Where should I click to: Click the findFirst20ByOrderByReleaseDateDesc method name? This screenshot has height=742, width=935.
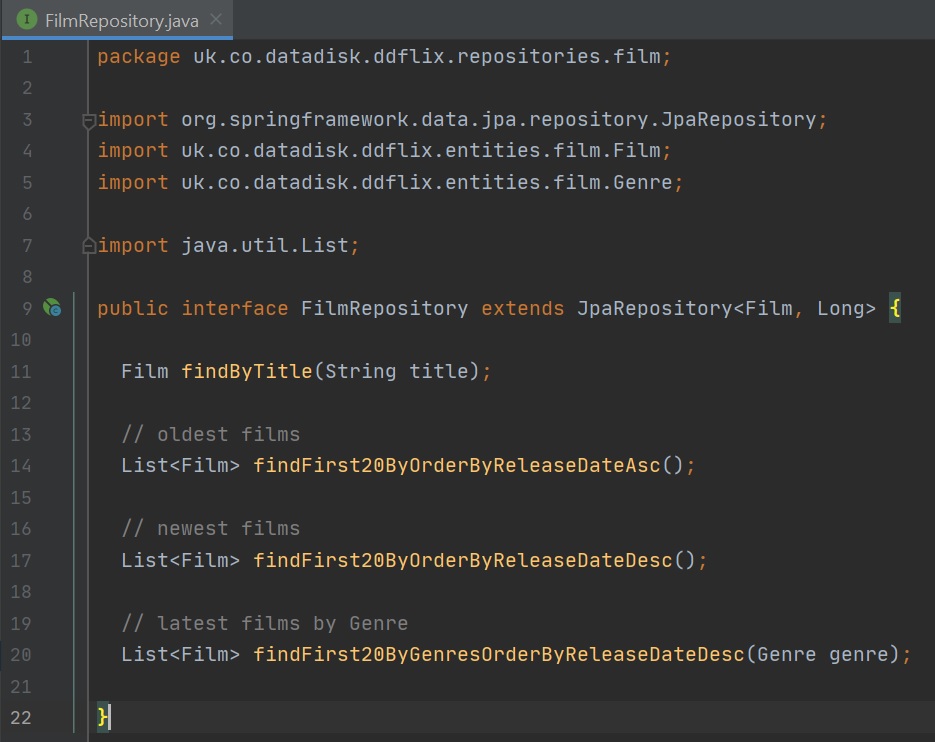coord(462,560)
